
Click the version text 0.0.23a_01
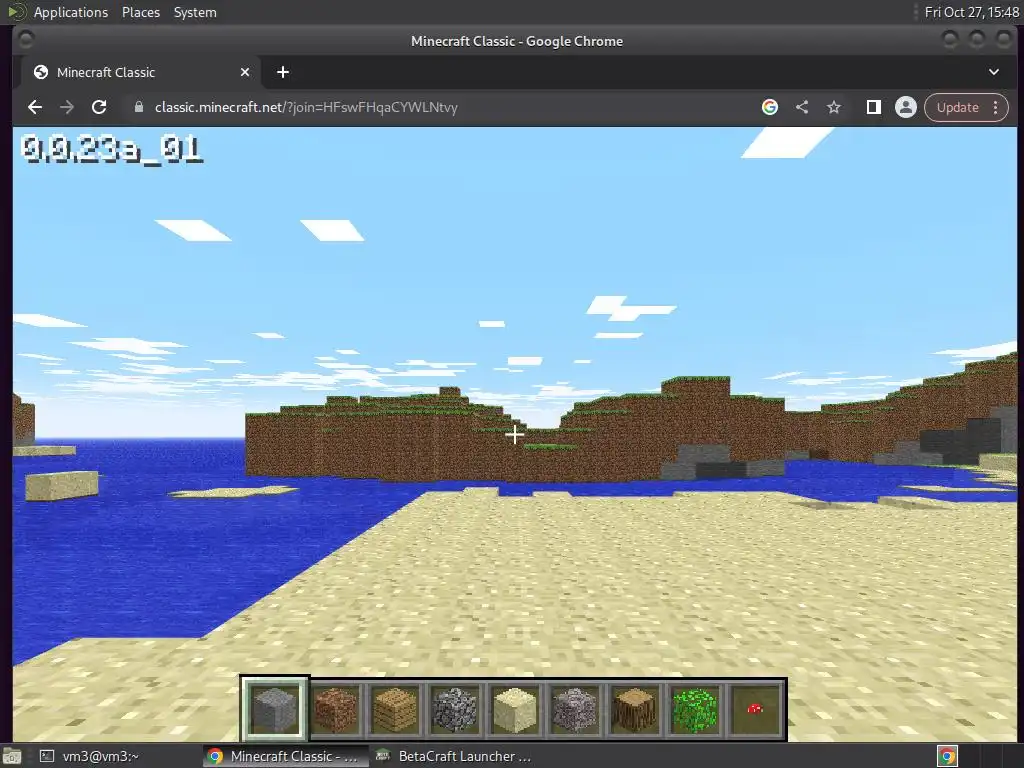[x=112, y=150]
